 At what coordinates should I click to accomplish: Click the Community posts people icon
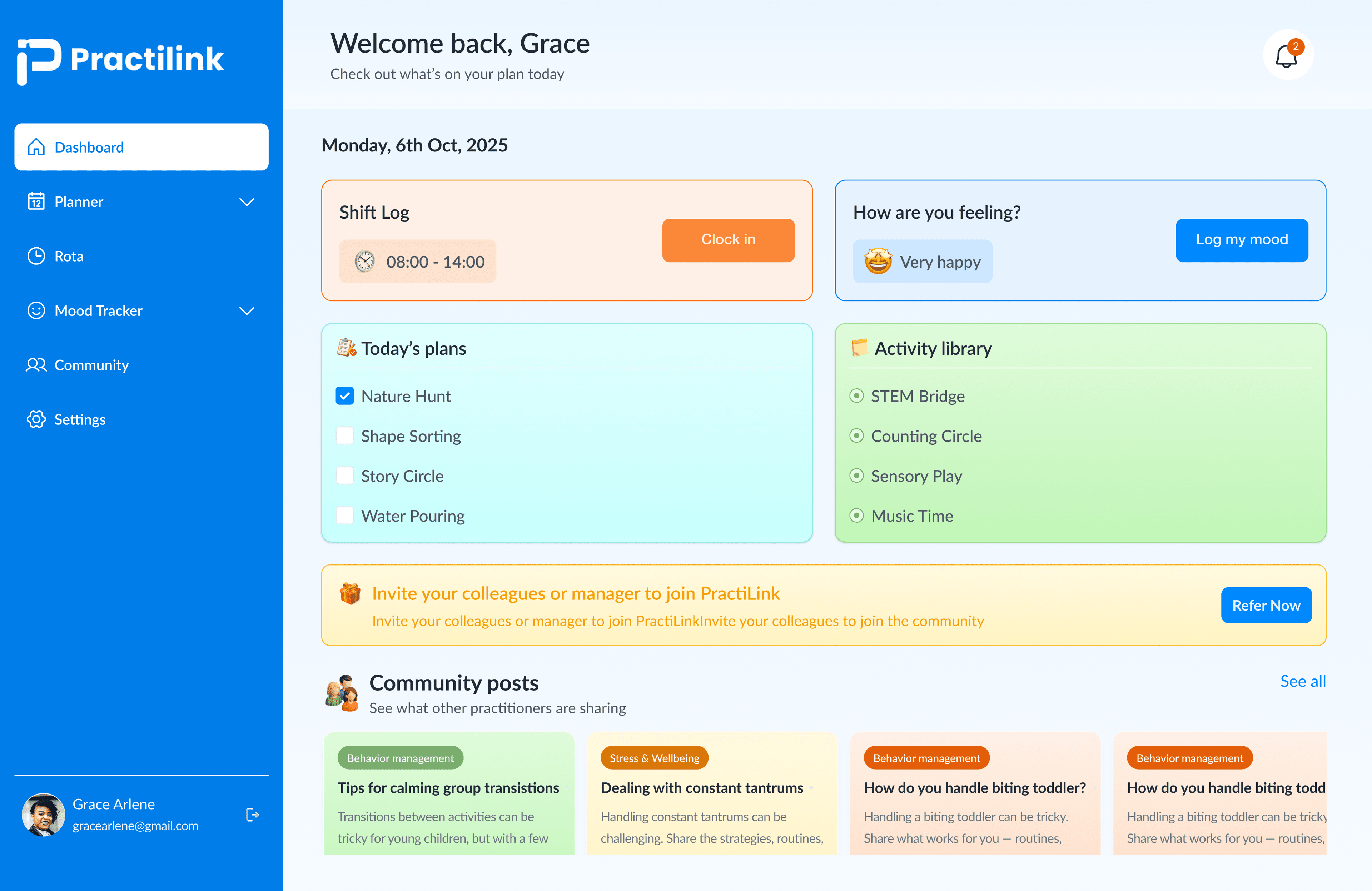coord(342,693)
